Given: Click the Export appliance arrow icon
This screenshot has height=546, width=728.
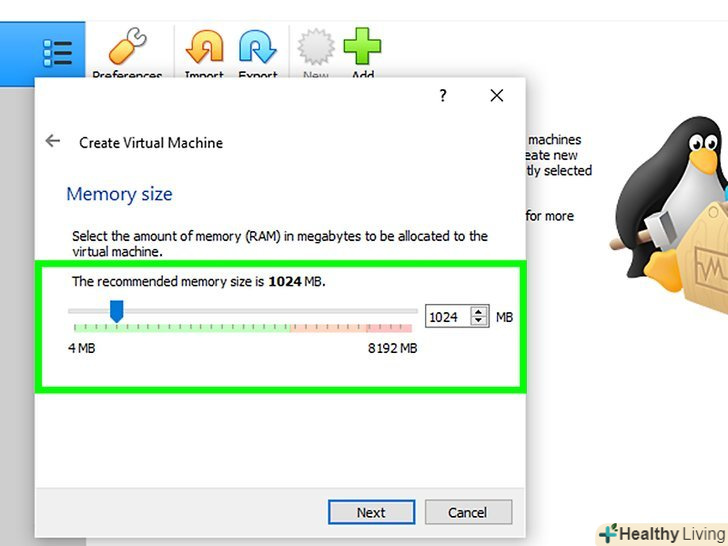Looking at the screenshot, I should [258, 46].
